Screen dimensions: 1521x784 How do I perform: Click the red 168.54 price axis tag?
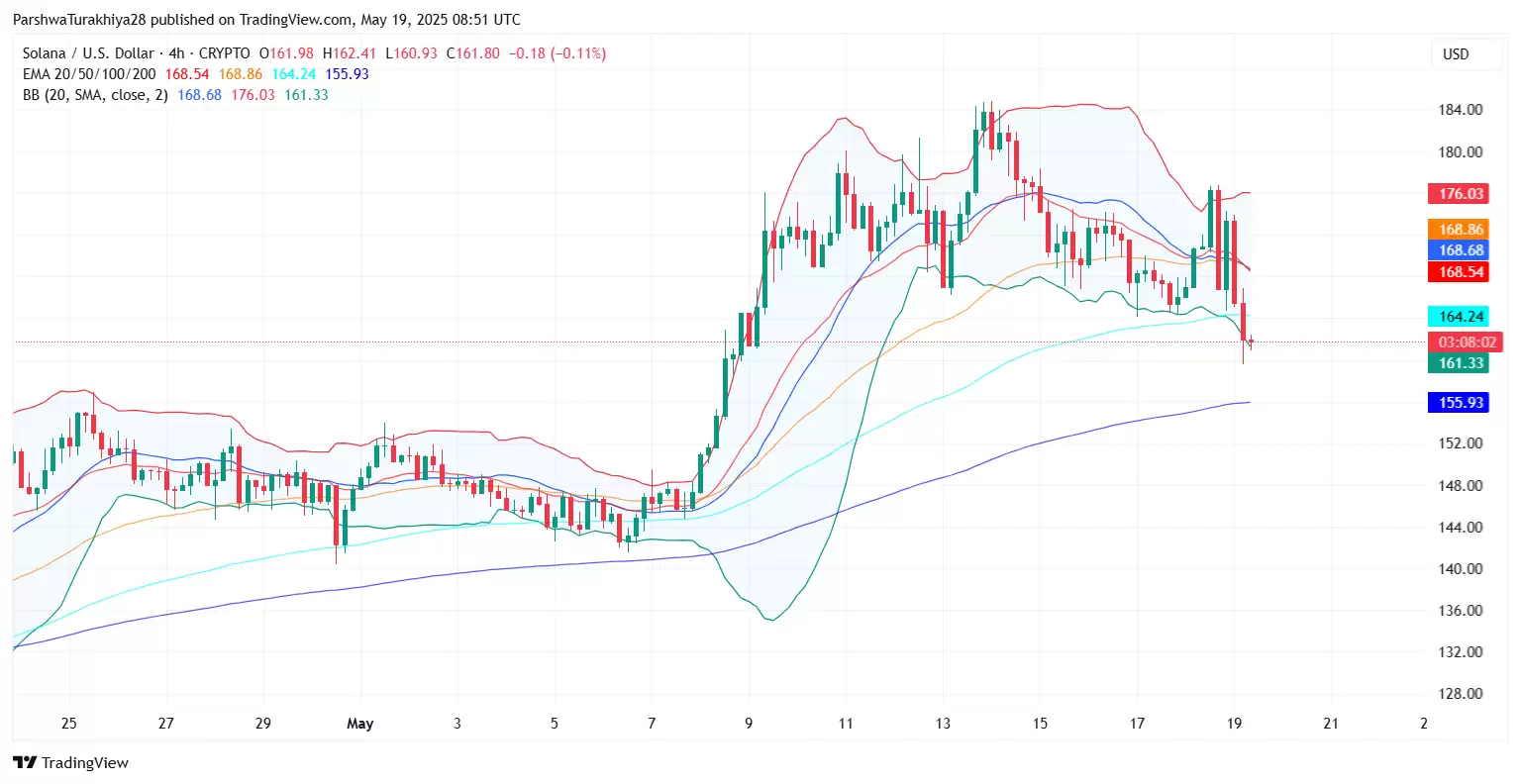click(x=1461, y=272)
